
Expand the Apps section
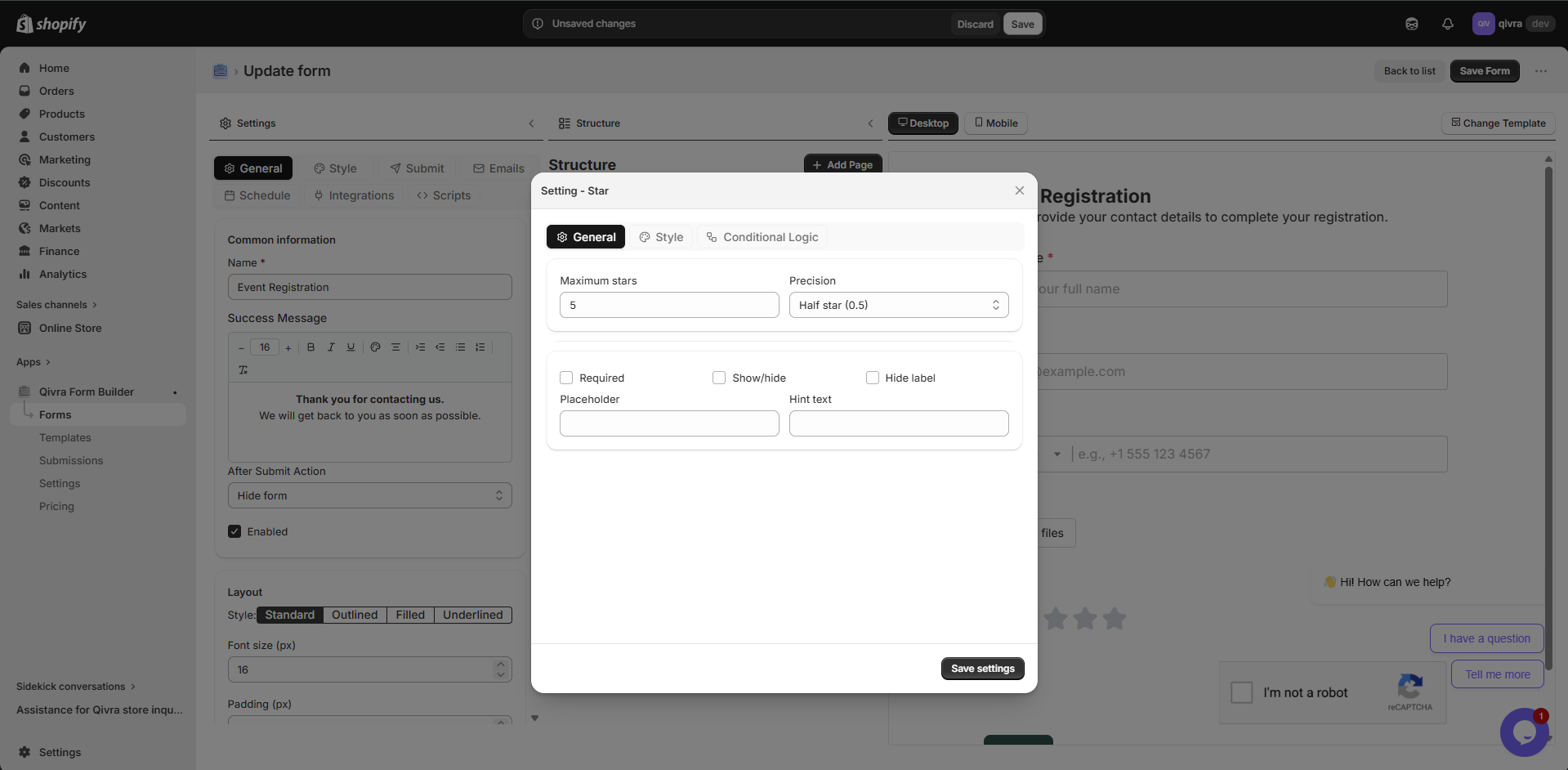(x=34, y=362)
